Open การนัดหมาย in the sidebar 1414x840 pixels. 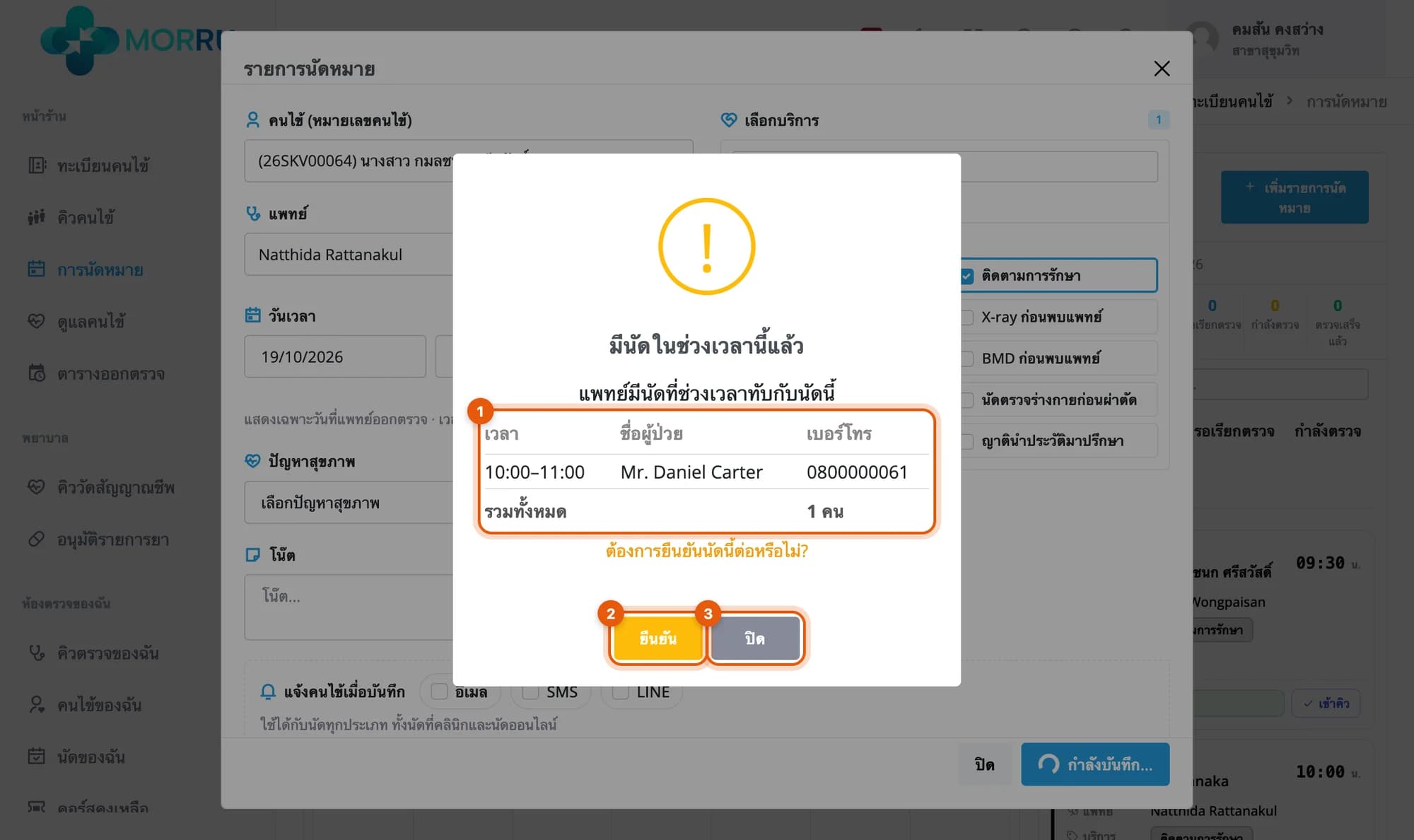pos(100,269)
